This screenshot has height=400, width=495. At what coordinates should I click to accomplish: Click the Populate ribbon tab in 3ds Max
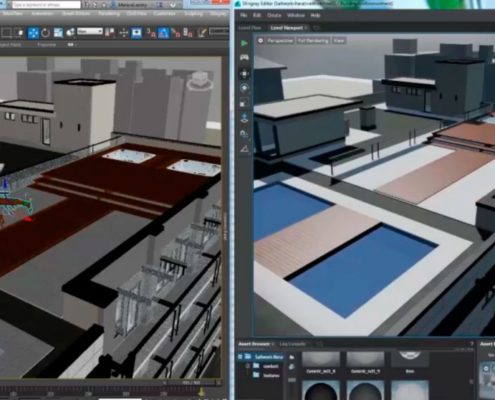(46, 44)
